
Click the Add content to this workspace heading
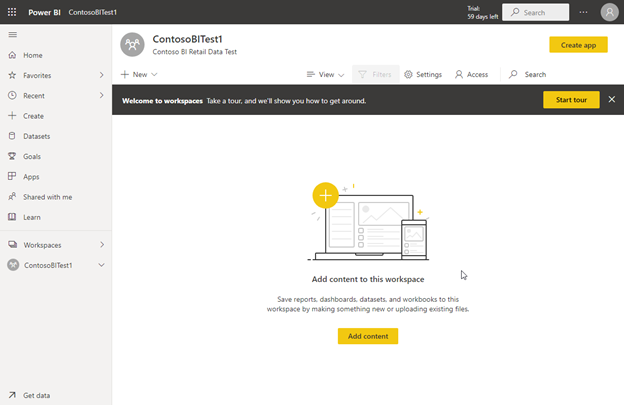point(368,279)
